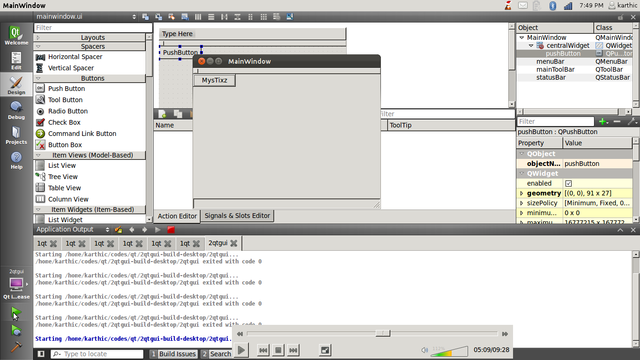Click the Edit Tab Order toolbar icon
This screenshot has height=360, width=640.
(x=184, y=17)
